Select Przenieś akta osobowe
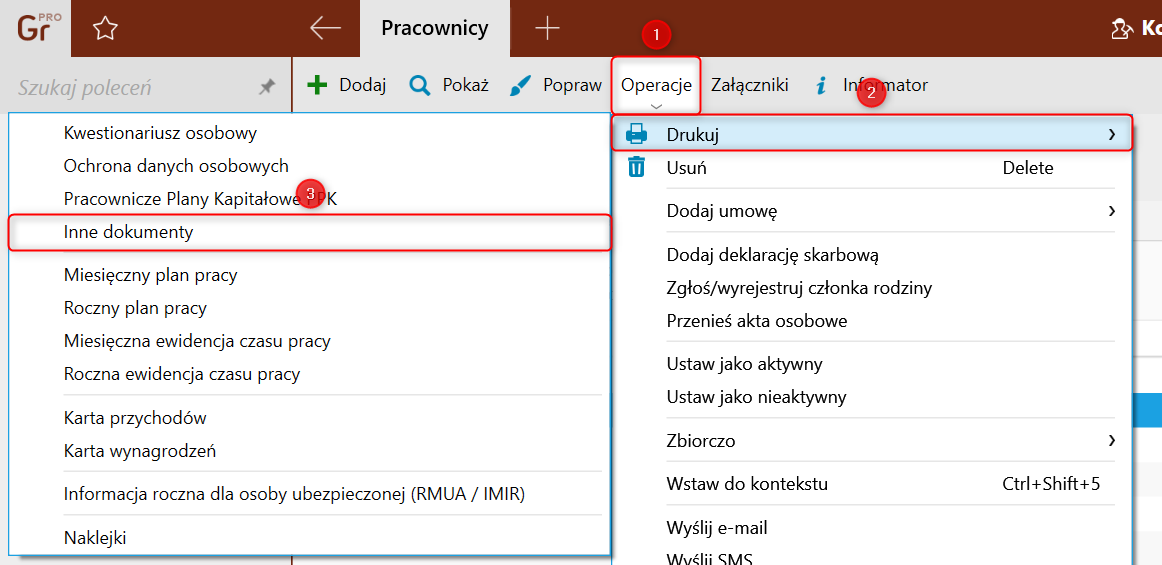 pyautogui.click(x=872, y=321)
